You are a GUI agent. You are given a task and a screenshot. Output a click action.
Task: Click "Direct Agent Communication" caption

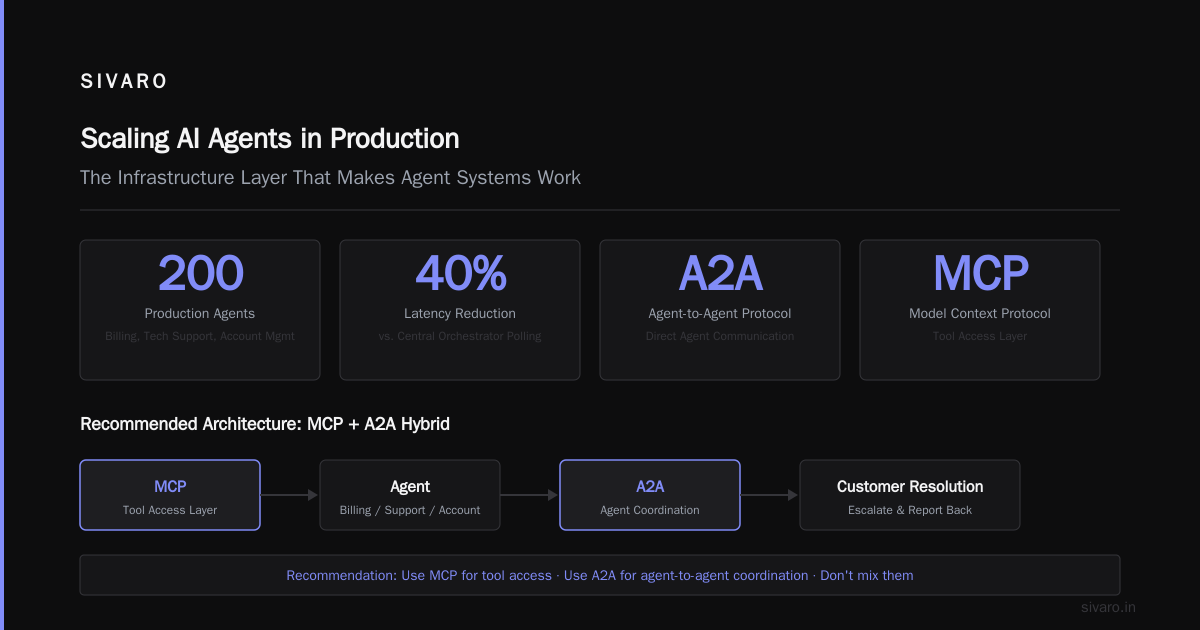click(x=720, y=336)
